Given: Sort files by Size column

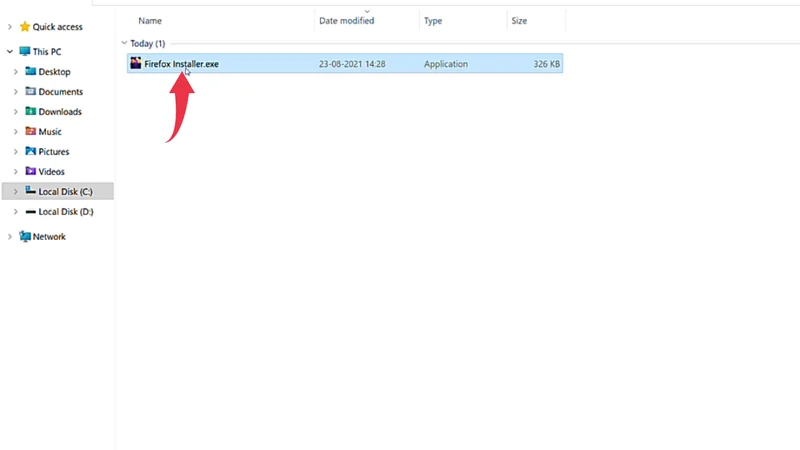Looking at the screenshot, I should pos(519,20).
